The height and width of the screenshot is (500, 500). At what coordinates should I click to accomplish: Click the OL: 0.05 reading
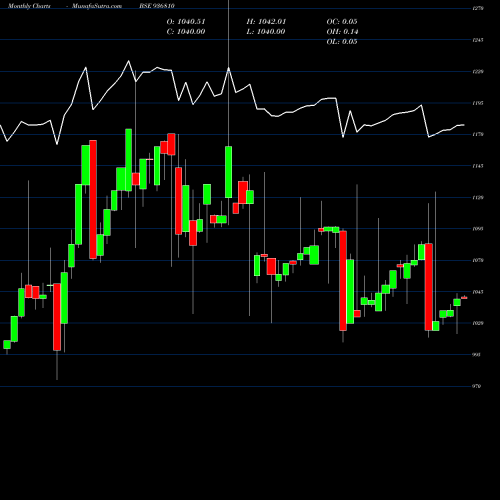pyautogui.click(x=342, y=42)
